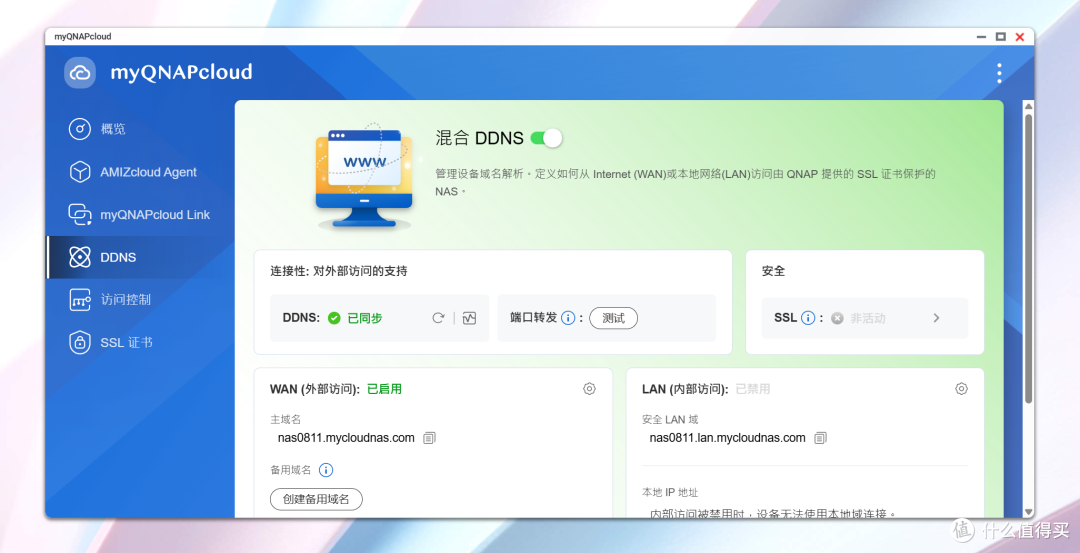Open the 概览 overview section
The height and width of the screenshot is (553, 1080).
(x=141, y=129)
